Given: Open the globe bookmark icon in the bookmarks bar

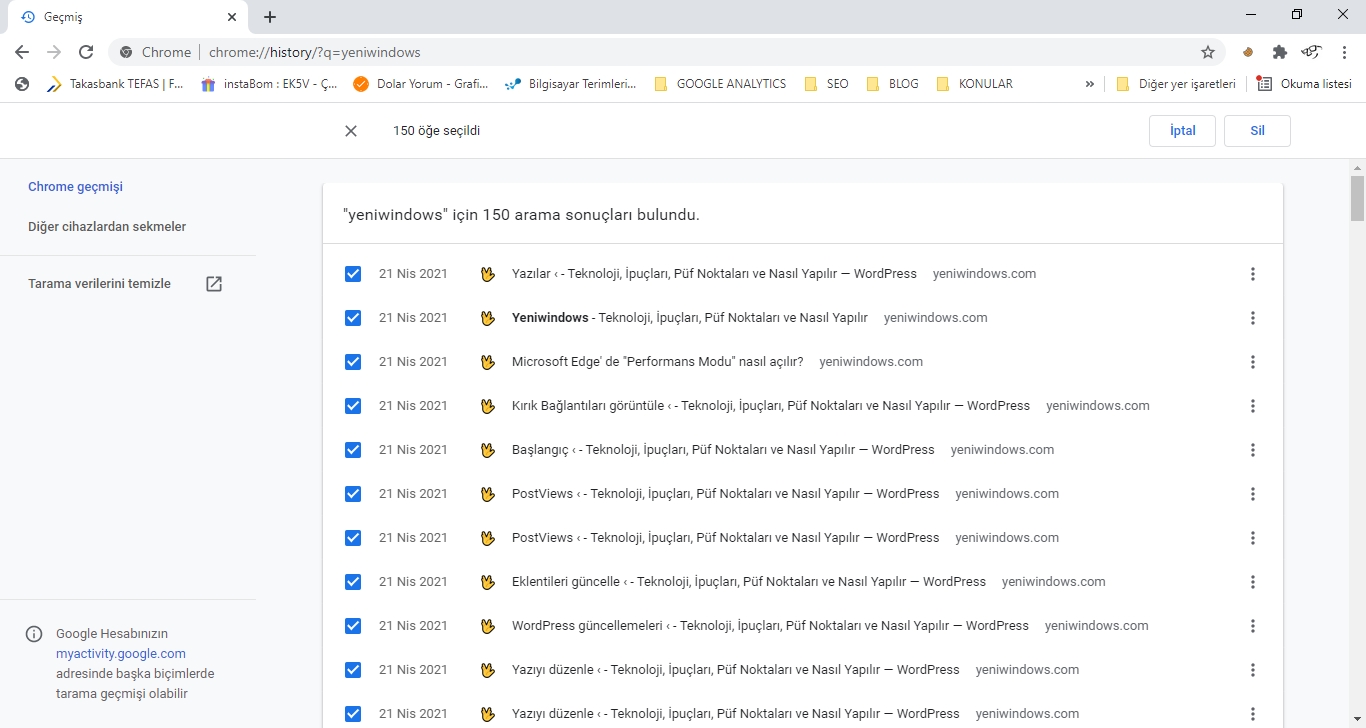Looking at the screenshot, I should coord(22,84).
